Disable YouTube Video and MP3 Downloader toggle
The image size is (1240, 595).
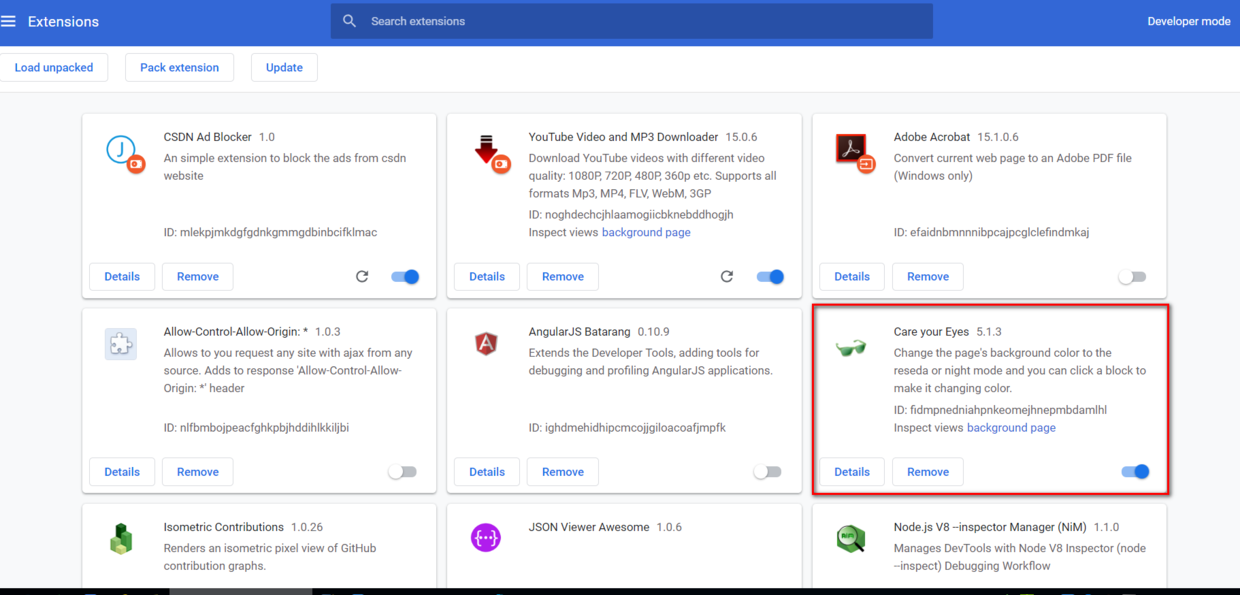[770, 277]
